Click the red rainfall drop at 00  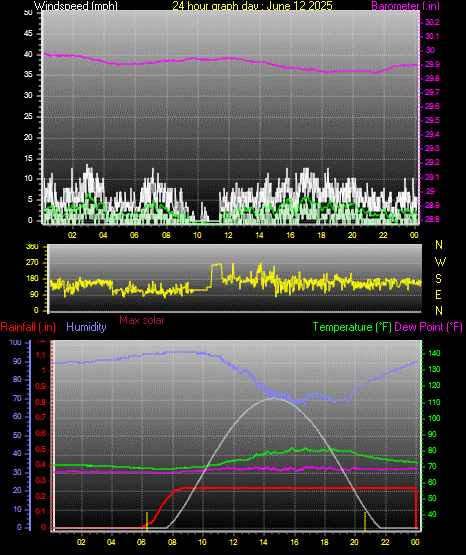point(416,508)
